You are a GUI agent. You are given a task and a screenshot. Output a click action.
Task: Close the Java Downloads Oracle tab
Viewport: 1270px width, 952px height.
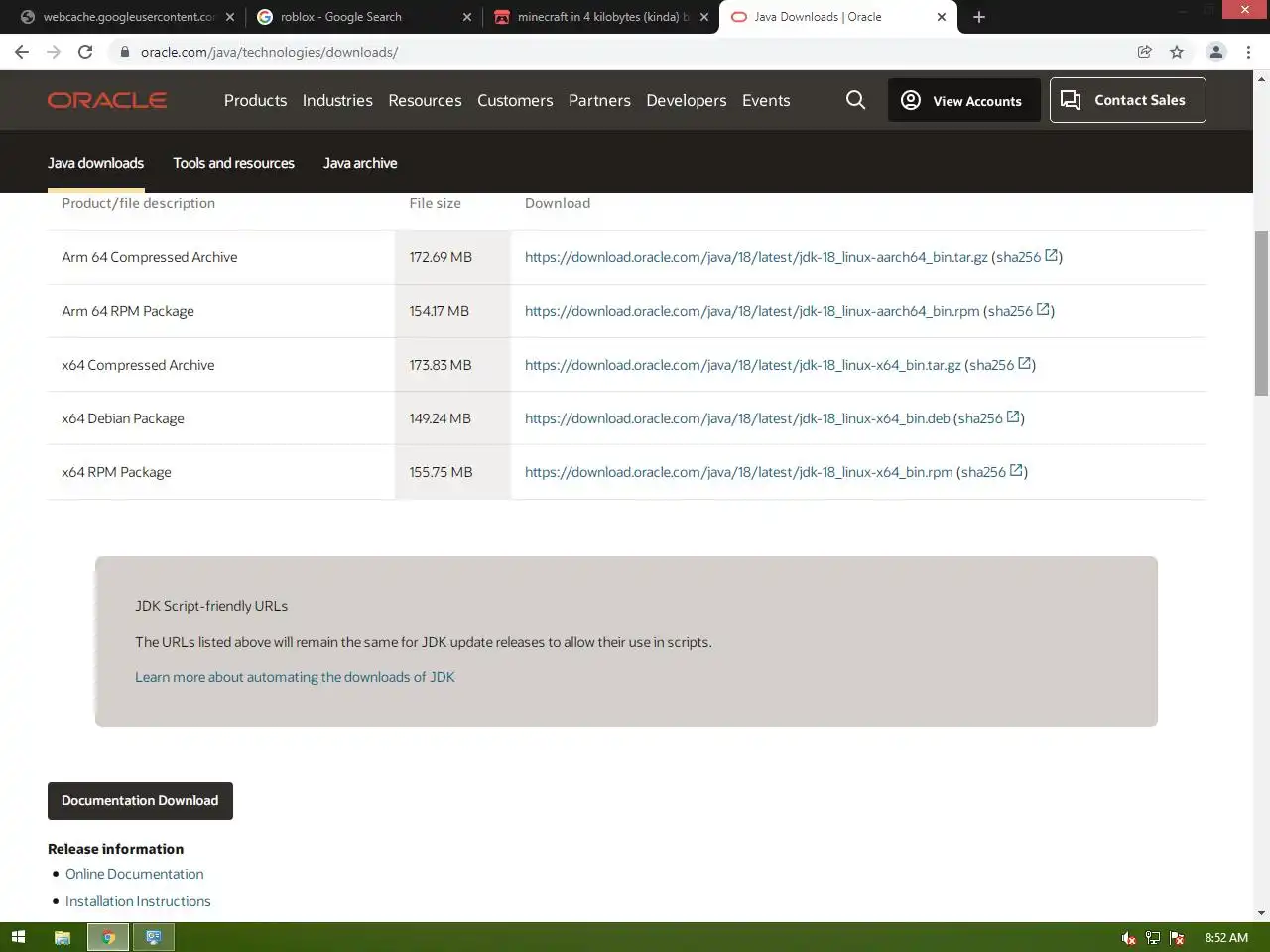[x=942, y=17]
